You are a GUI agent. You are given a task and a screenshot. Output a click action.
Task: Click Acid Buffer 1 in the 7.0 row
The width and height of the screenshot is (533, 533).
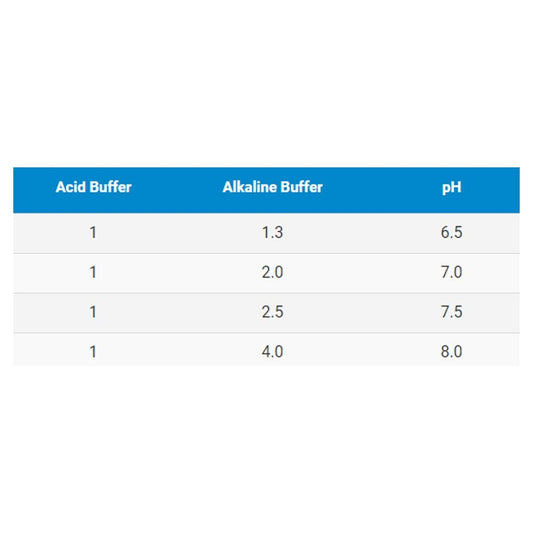(x=93, y=273)
